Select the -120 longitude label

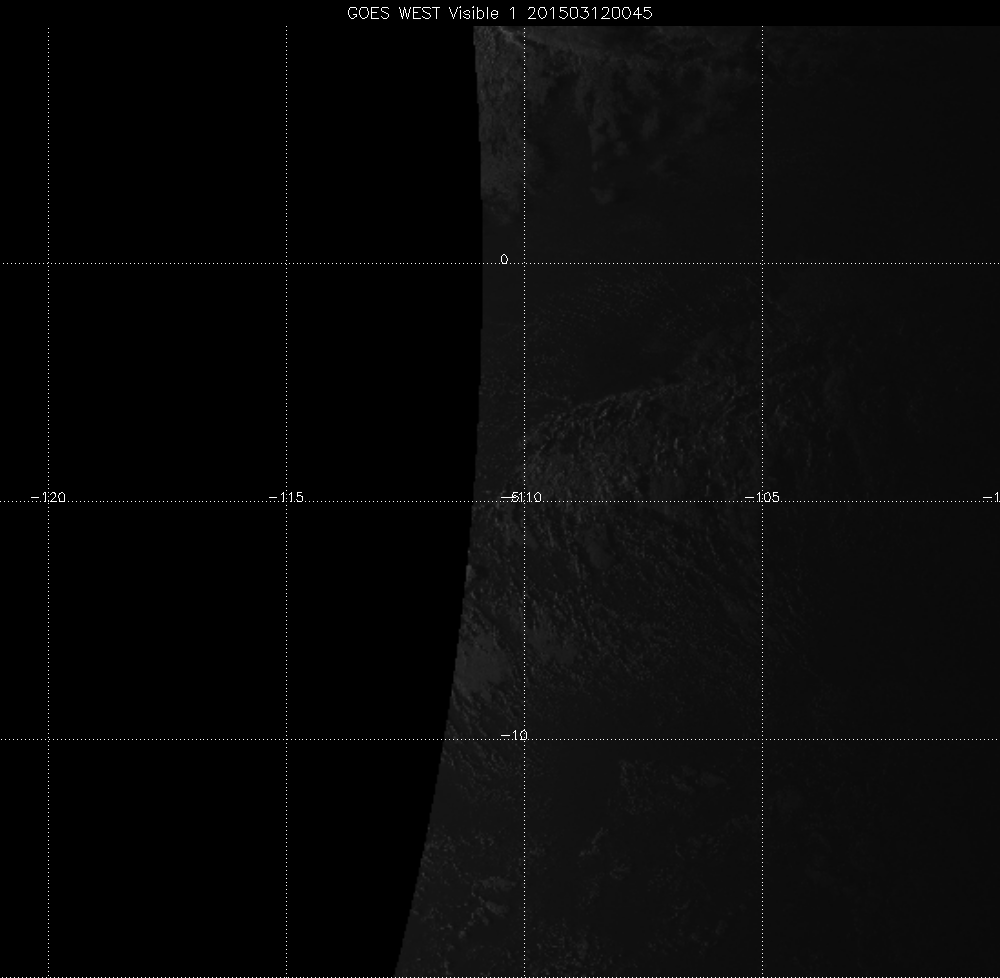48,497
